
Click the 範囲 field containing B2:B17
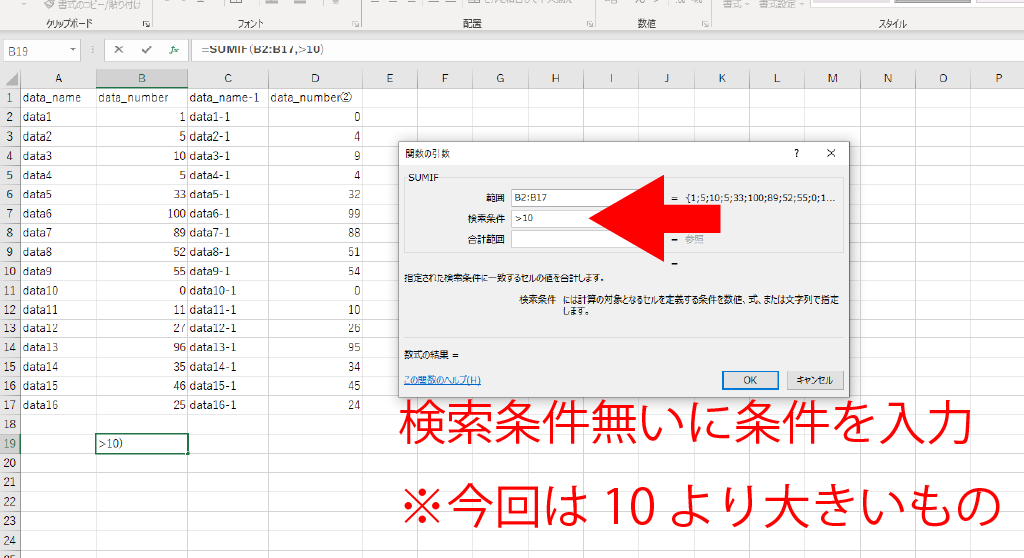(570, 198)
